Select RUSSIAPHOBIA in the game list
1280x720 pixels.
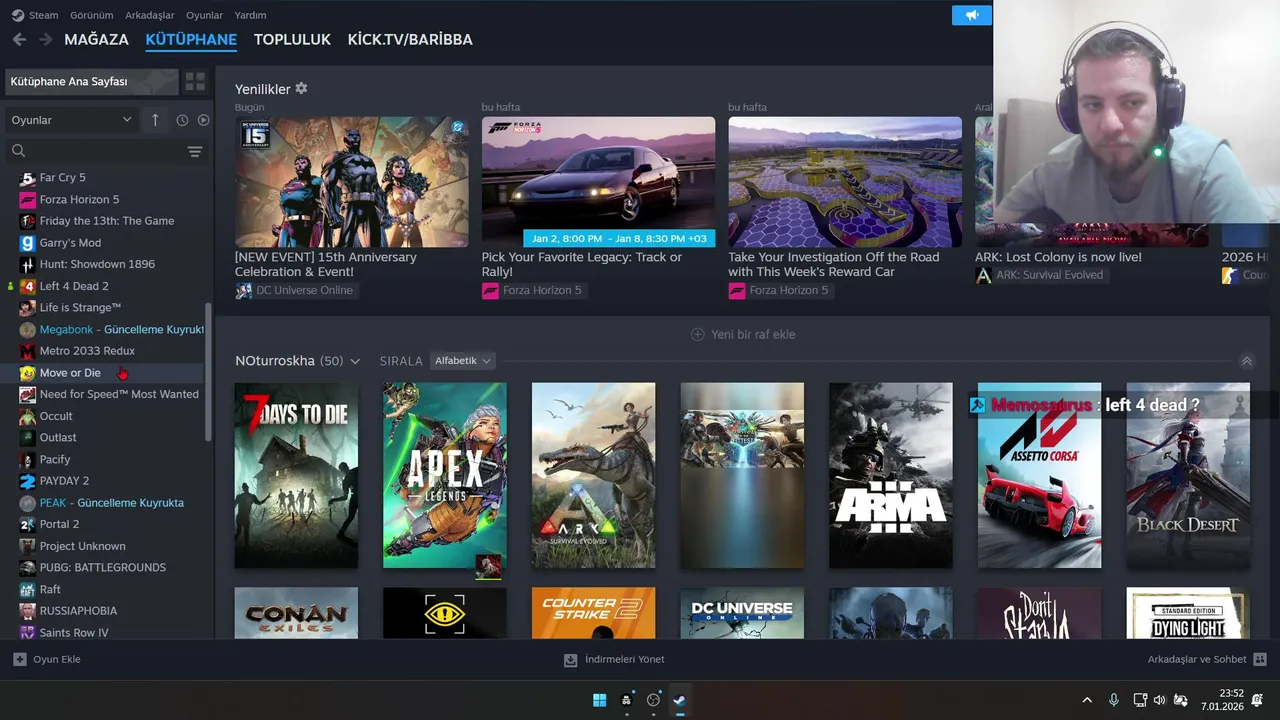click(x=106, y=610)
